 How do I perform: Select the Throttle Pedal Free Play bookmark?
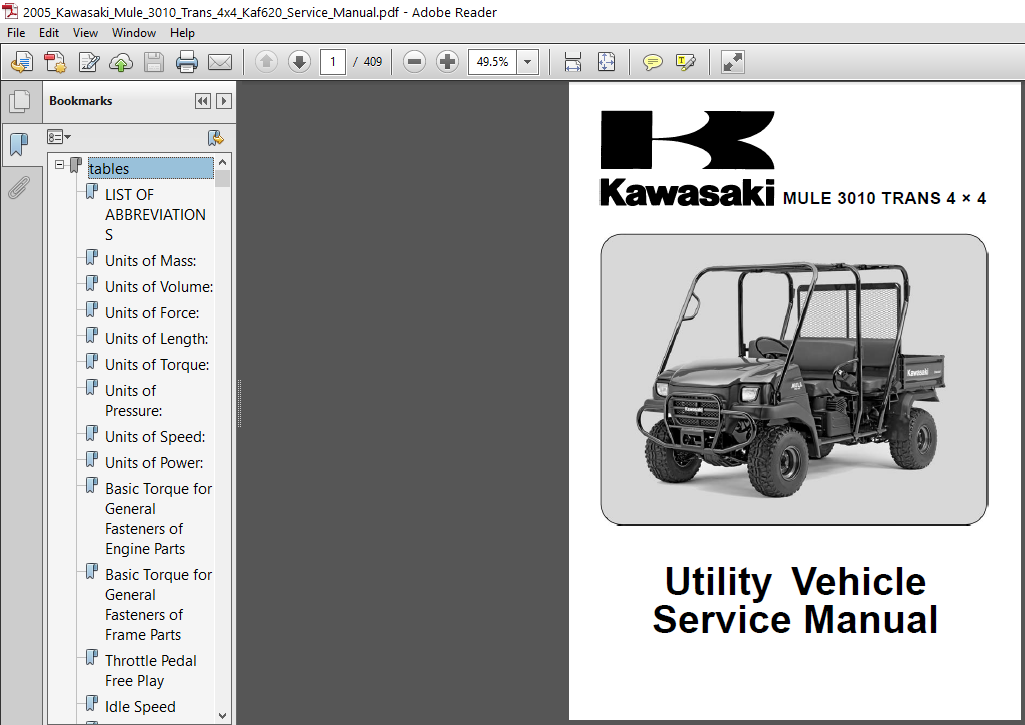[x=150, y=670]
